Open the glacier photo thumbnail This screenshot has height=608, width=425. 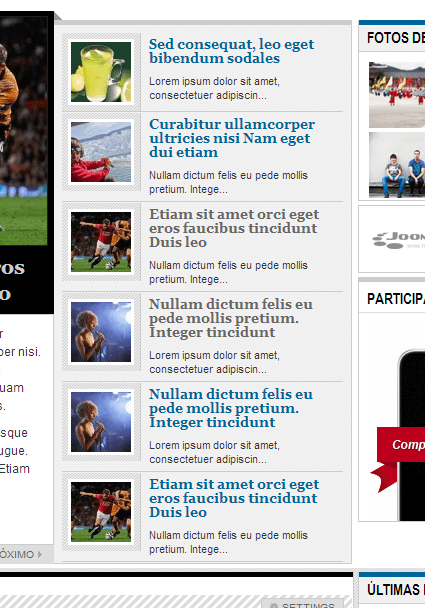[x=101, y=152]
